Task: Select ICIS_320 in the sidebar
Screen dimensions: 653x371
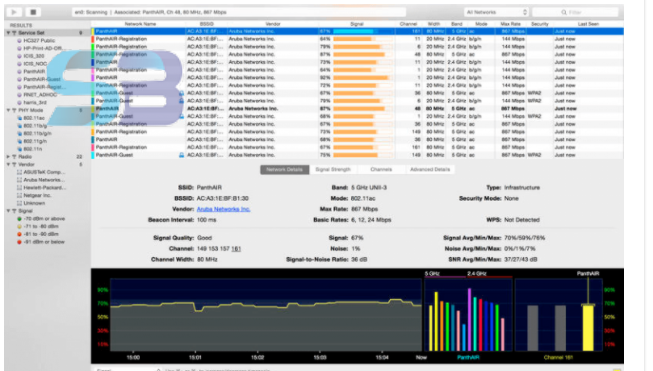Action: 34,56
